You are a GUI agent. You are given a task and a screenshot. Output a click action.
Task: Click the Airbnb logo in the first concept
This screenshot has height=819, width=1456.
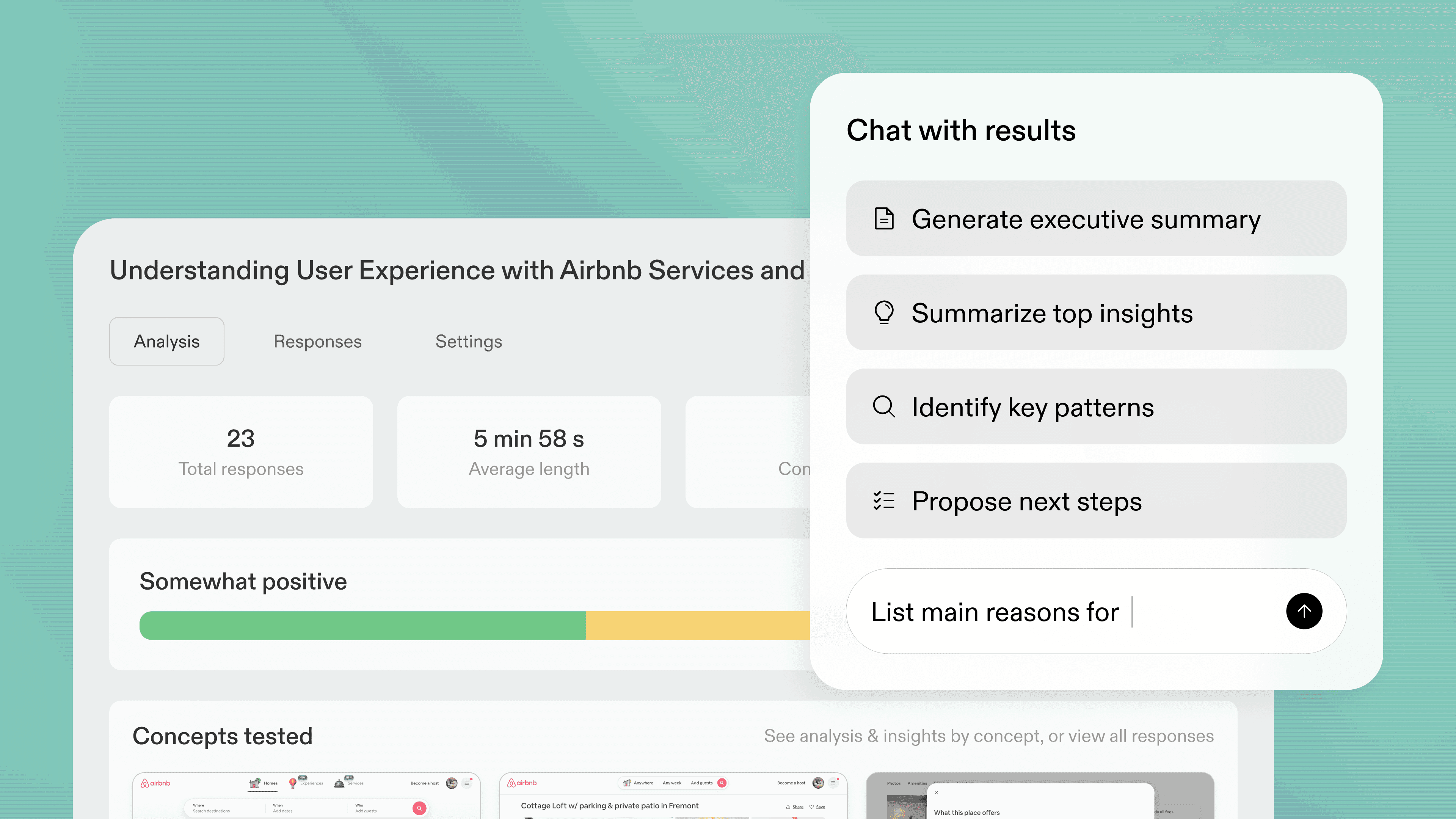pyautogui.click(x=156, y=783)
